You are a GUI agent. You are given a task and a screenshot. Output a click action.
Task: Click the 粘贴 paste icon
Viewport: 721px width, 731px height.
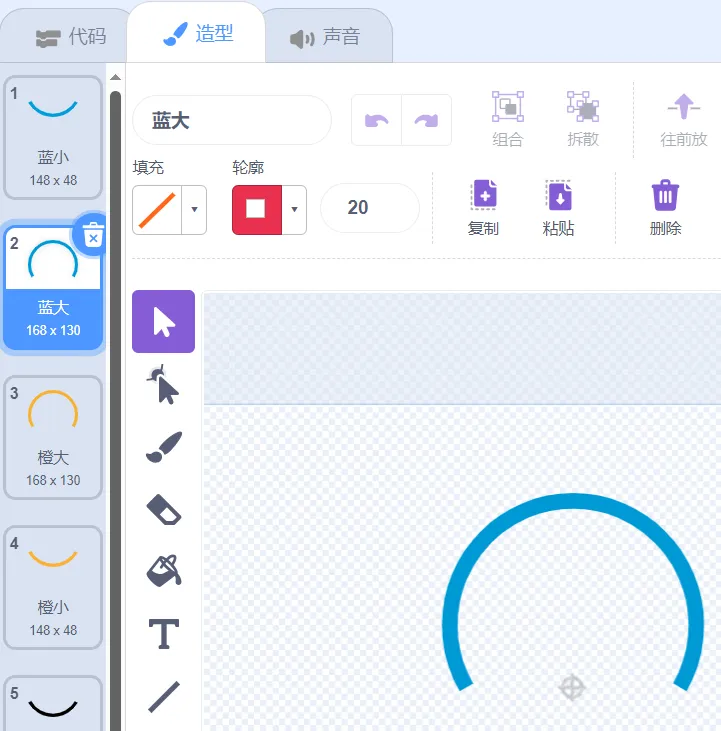pyautogui.click(x=558, y=194)
